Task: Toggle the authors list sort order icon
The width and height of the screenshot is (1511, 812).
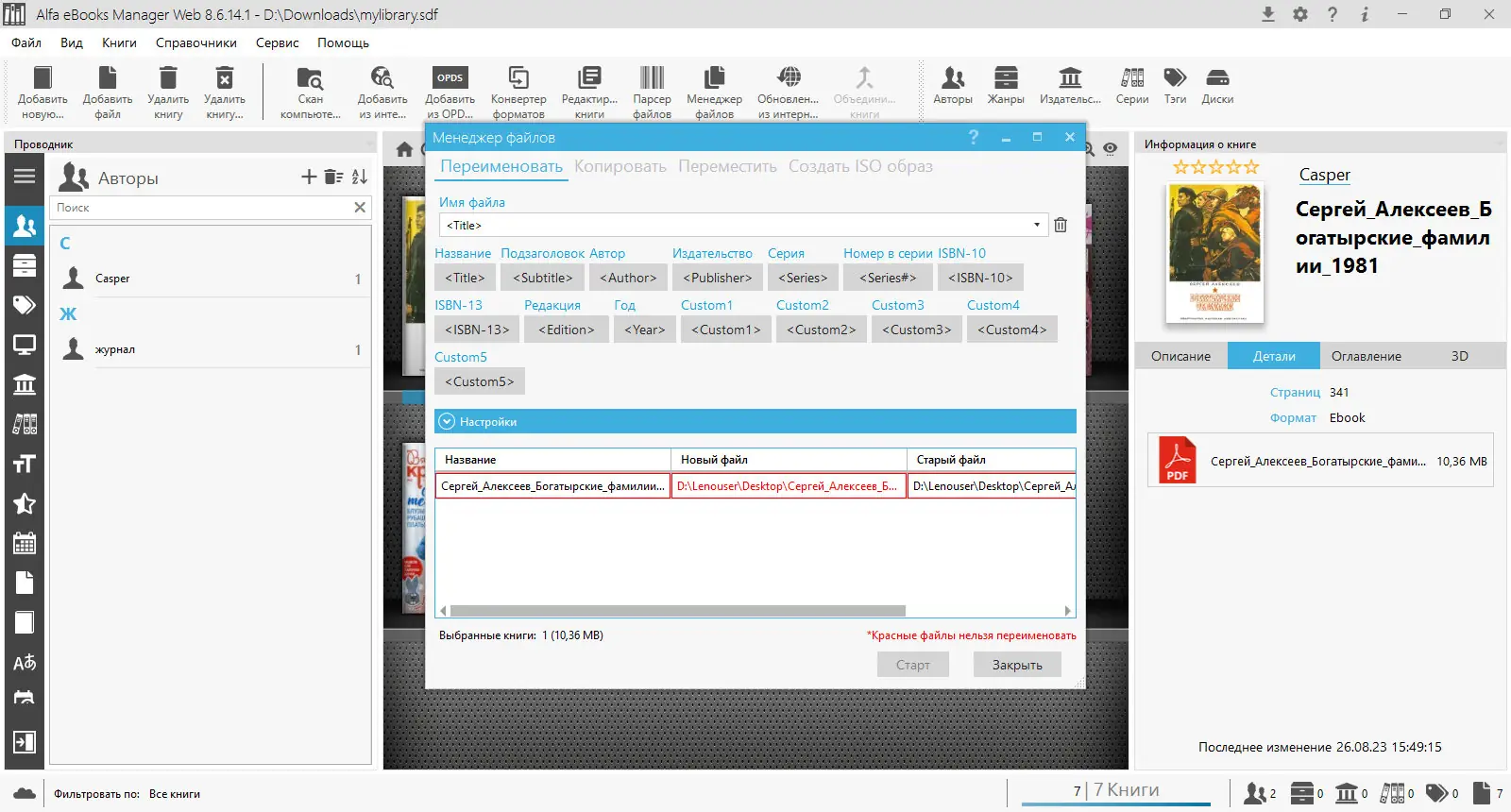Action: pos(360,177)
